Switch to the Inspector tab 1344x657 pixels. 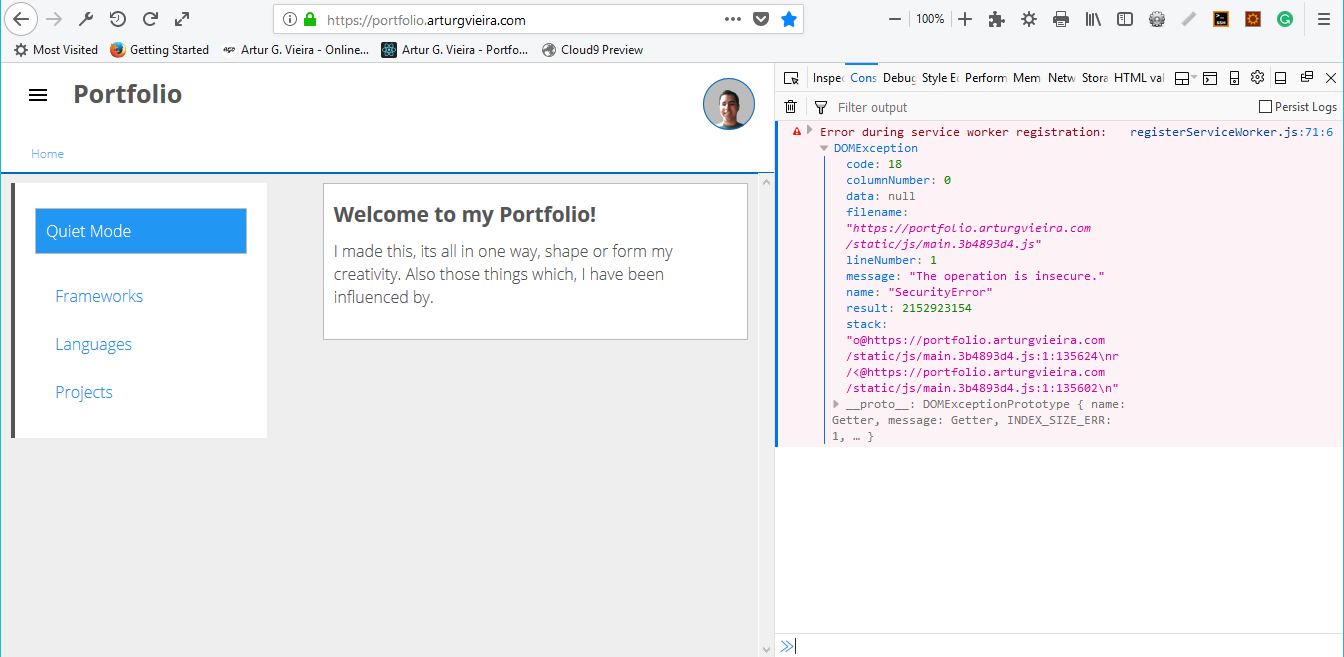(x=828, y=78)
